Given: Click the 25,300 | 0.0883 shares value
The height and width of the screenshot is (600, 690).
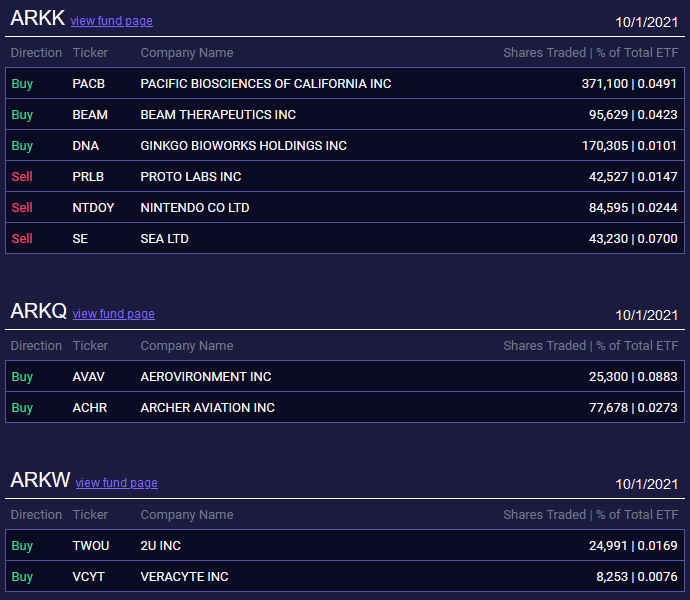Looking at the screenshot, I should click(x=633, y=376).
